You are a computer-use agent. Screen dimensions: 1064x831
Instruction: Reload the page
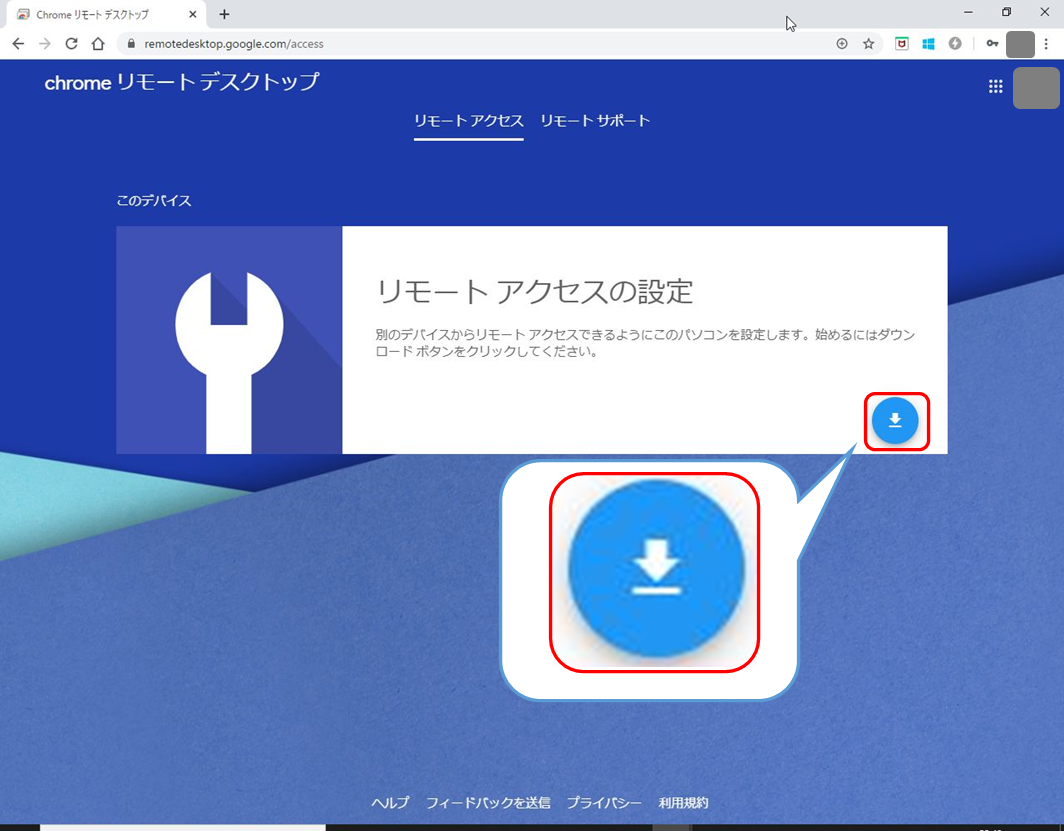(x=71, y=44)
